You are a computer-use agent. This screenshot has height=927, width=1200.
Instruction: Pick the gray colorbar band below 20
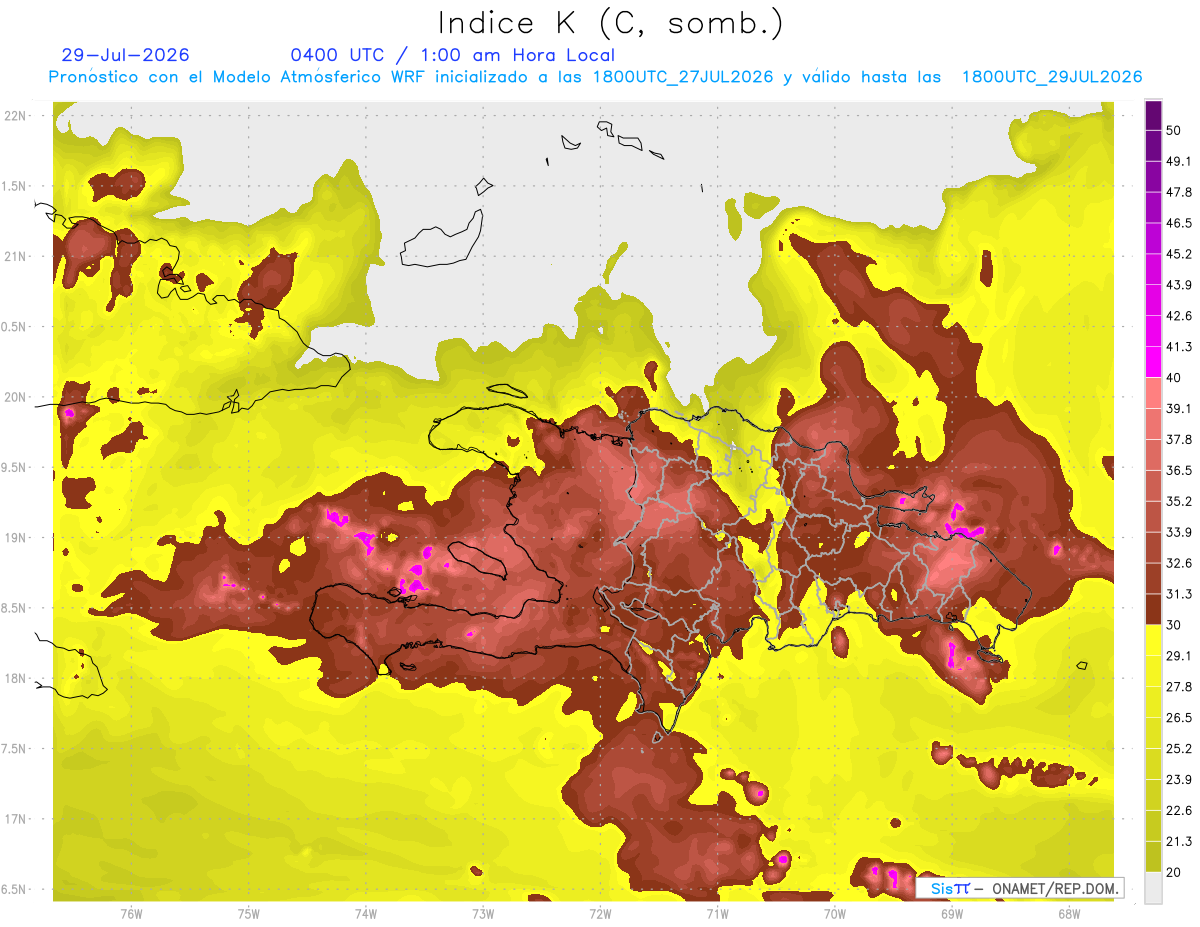(x=1153, y=888)
